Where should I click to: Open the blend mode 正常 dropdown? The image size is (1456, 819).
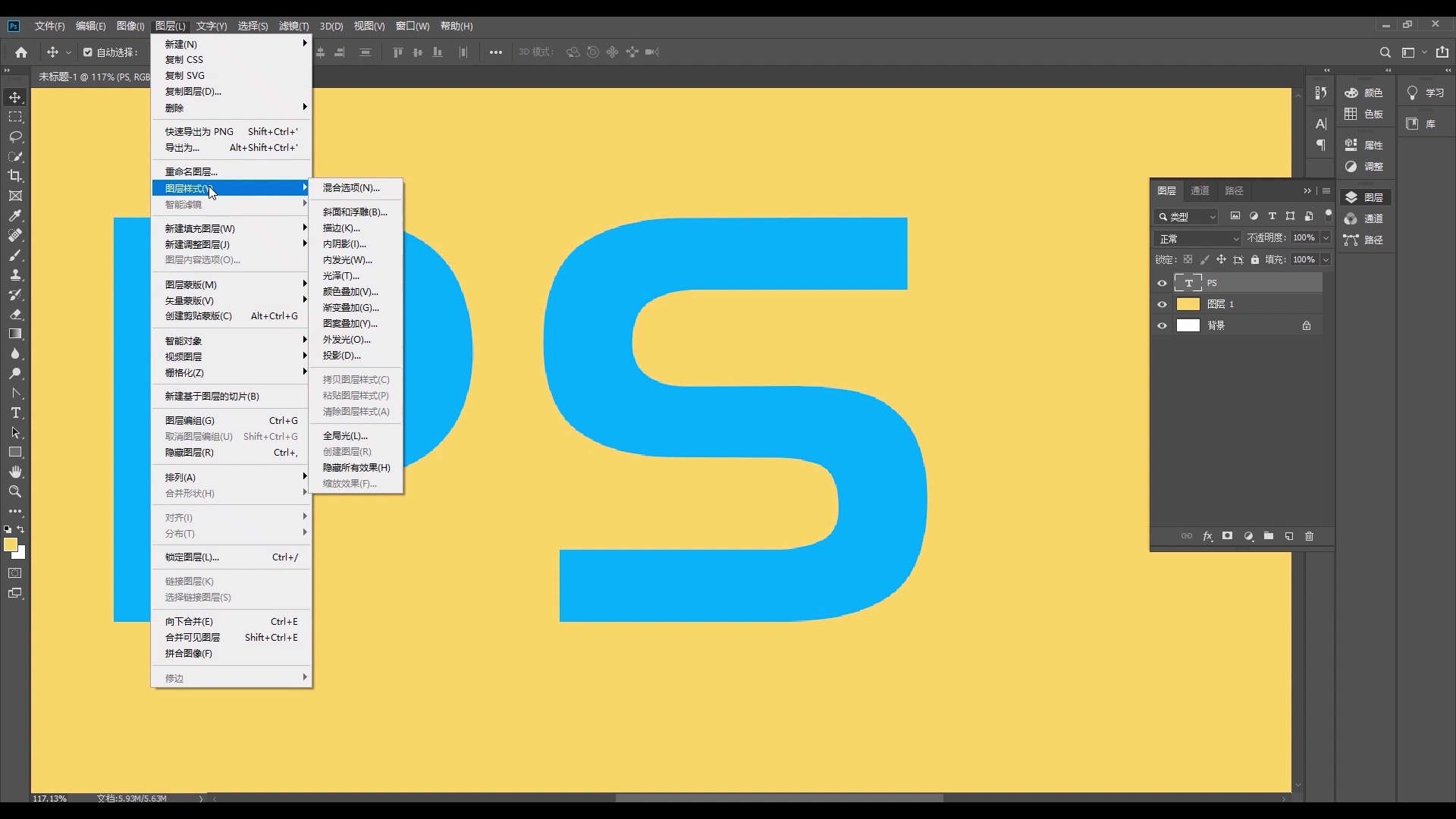(1197, 238)
